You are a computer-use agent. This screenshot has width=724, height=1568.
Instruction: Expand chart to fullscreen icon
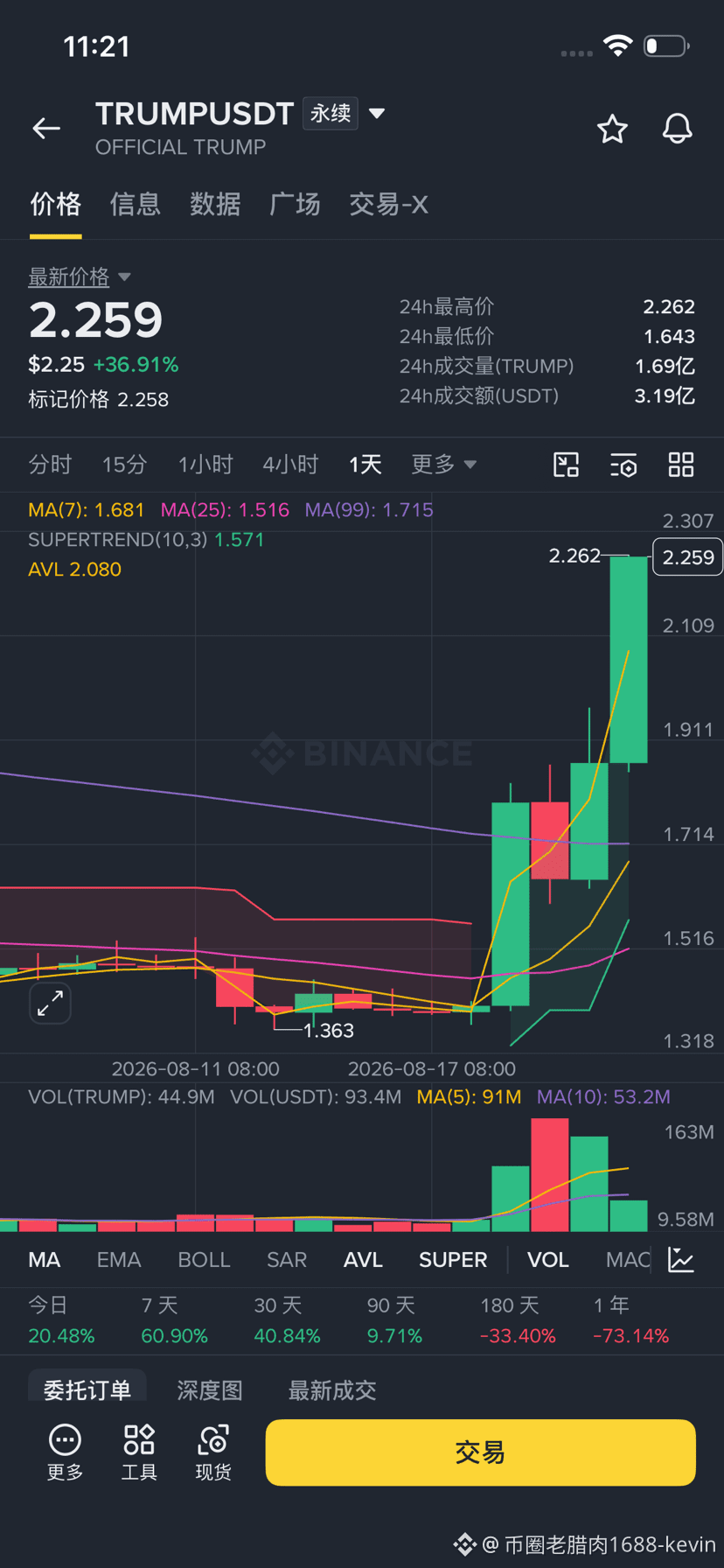tap(50, 1003)
